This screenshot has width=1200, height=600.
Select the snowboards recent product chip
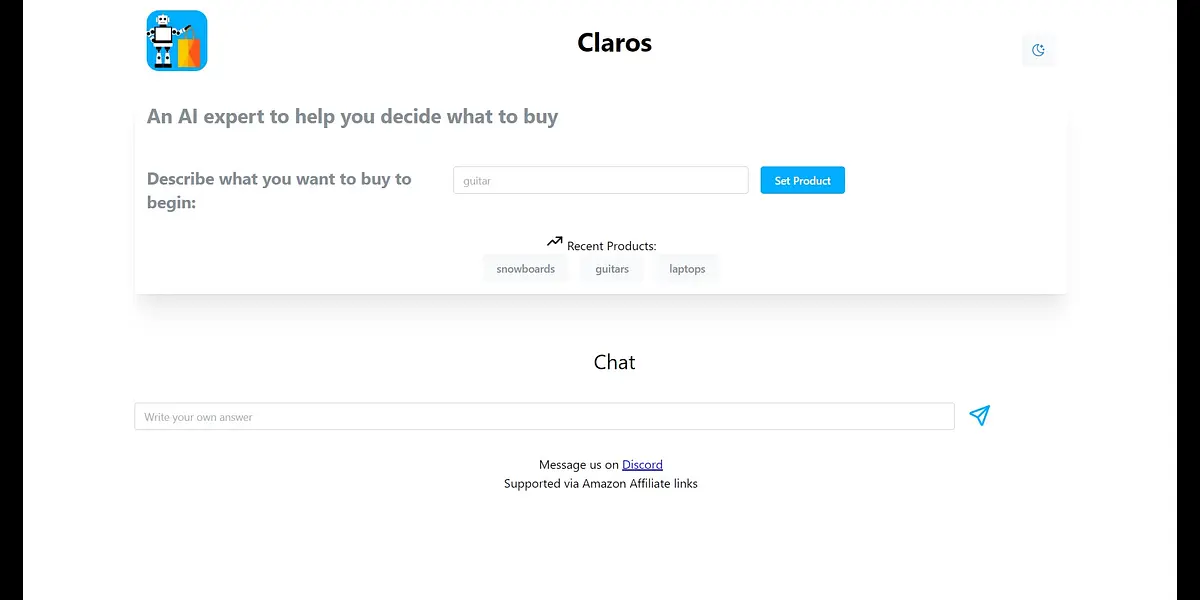click(525, 269)
